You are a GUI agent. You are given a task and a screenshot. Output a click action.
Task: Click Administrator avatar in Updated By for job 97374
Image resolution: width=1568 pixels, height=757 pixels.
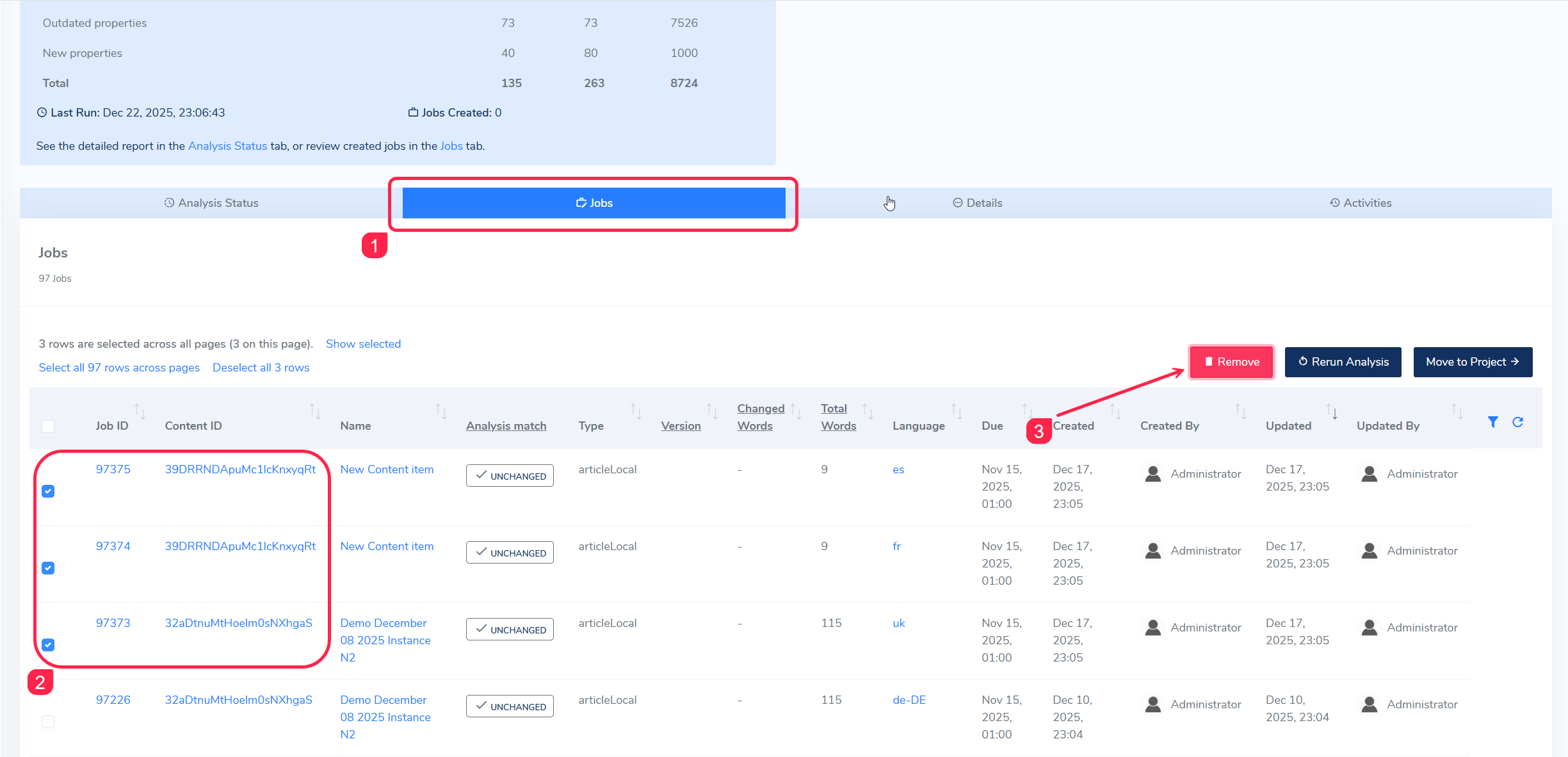1369,551
